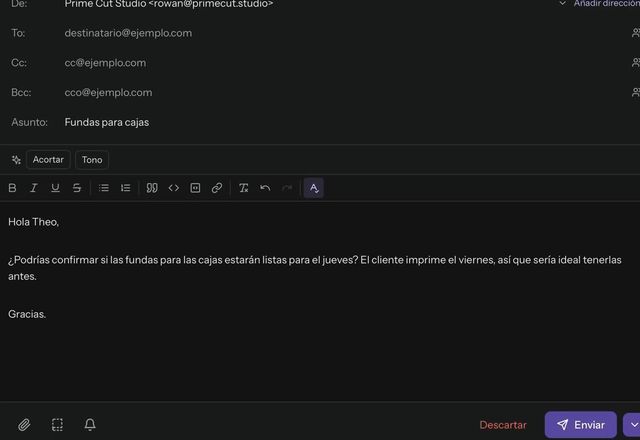The width and height of the screenshot is (640, 440).
Task: Insert a block quote
Action: coord(152,188)
